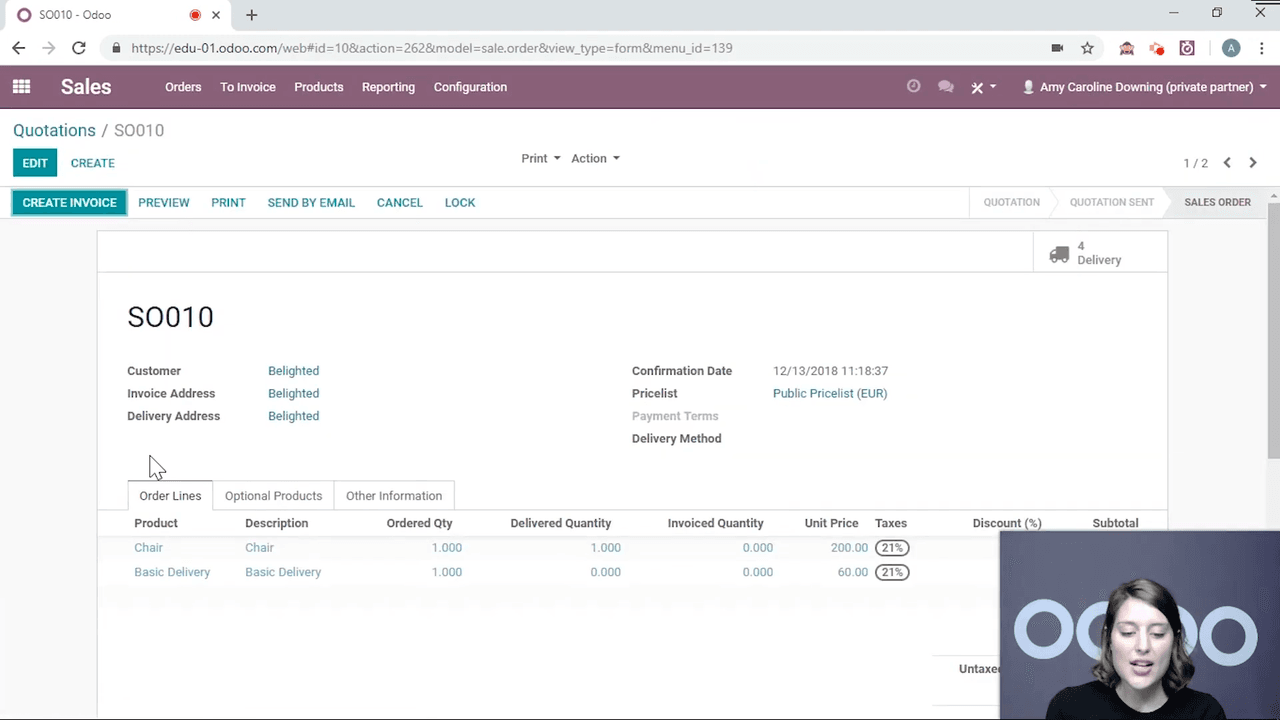Open the debug tools dropdown
The width and height of the screenshot is (1280, 720).
(x=984, y=87)
